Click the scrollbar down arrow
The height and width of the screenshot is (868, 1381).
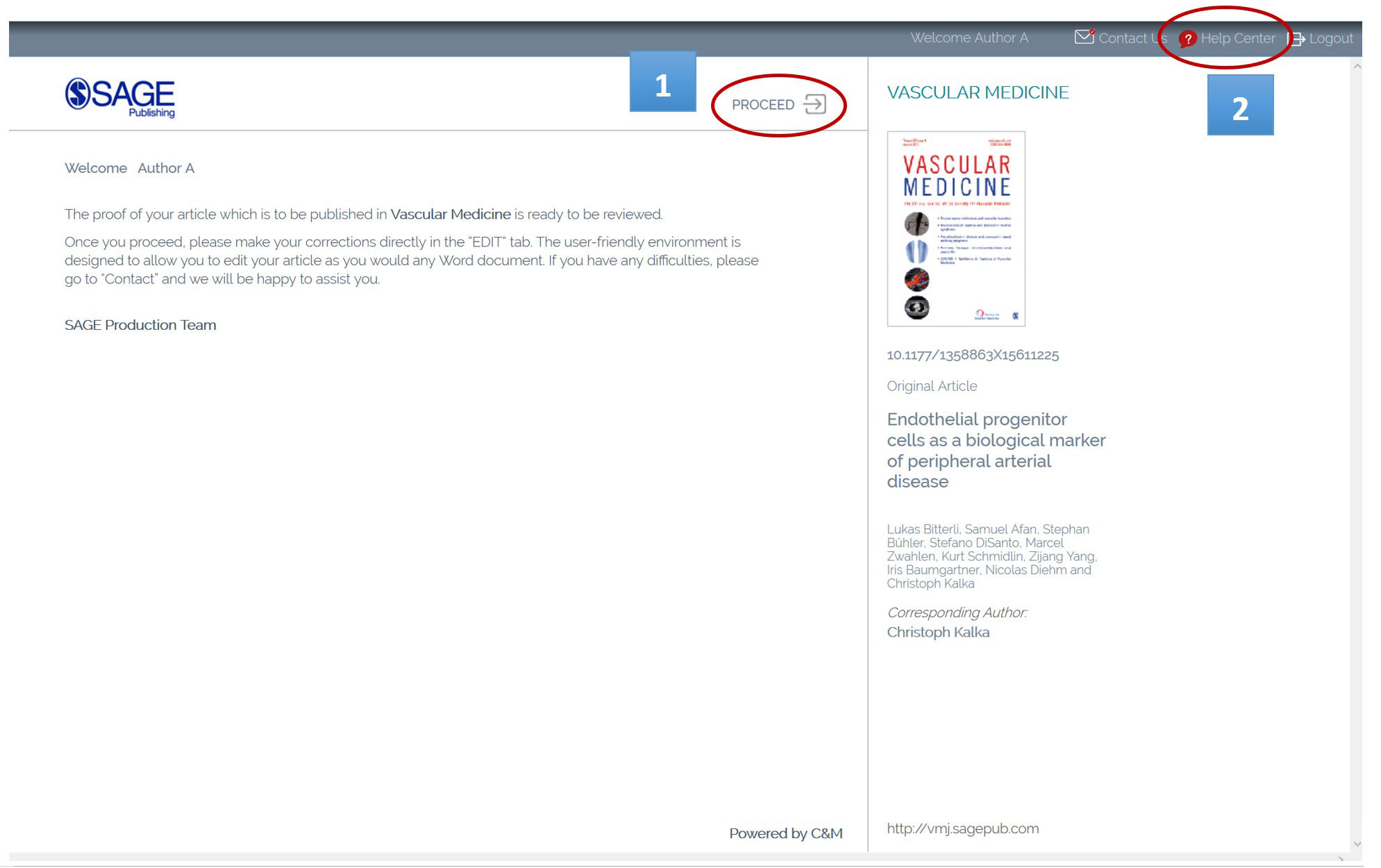[1357, 844]
